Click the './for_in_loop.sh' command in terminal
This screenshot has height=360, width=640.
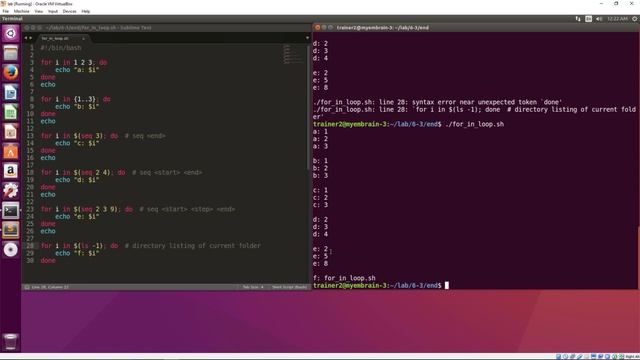click(474, 124)
